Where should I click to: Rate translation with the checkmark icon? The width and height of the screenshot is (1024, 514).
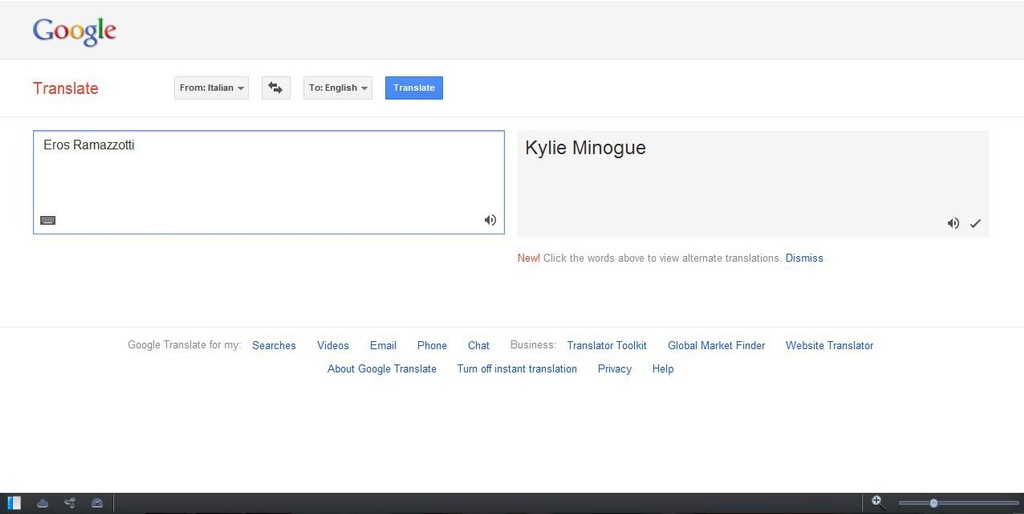(x=975, y=224)
